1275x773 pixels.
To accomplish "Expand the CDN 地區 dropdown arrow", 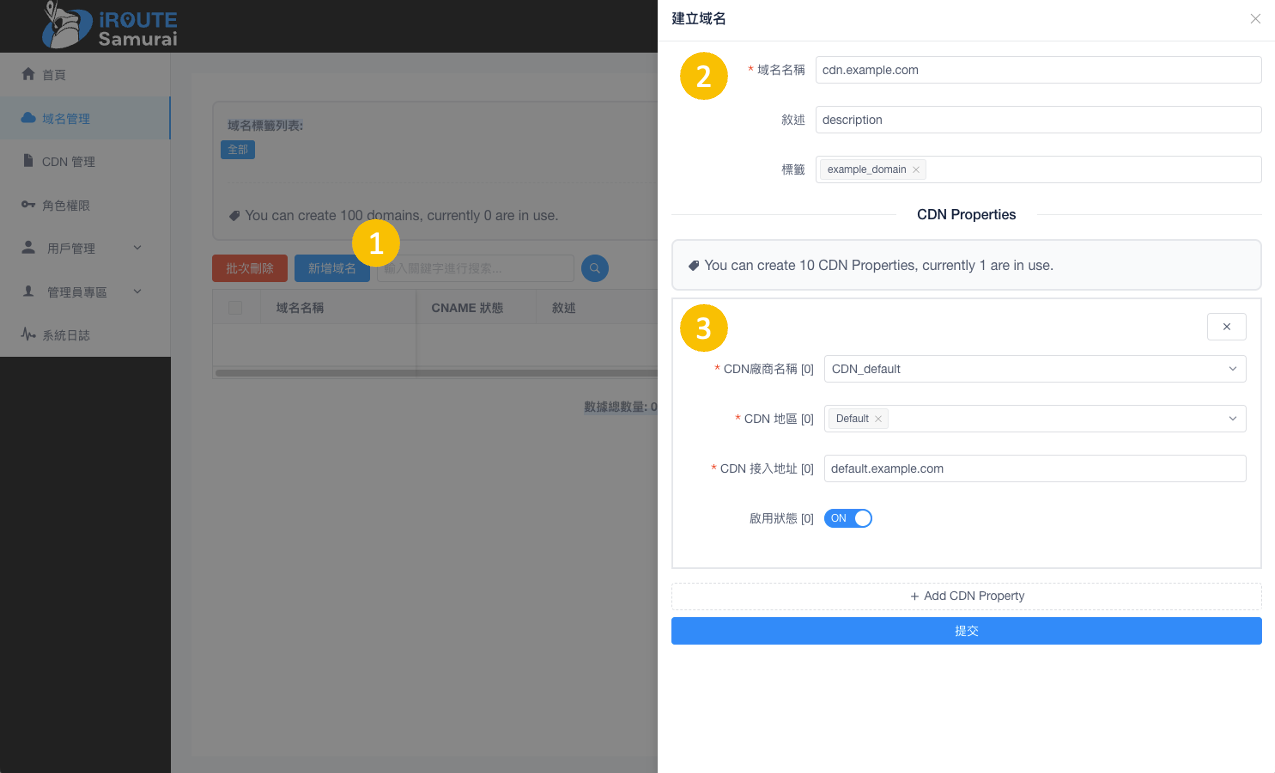I will [x=1232, y=419].
